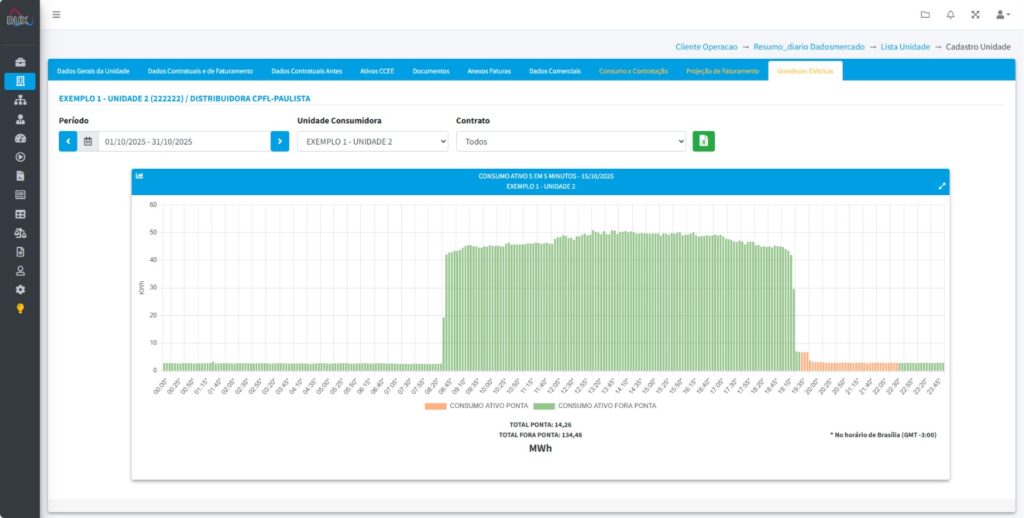Expand the chart with maximize icon
Viewport: 1024px width, 518px height.
coord(941,186)
